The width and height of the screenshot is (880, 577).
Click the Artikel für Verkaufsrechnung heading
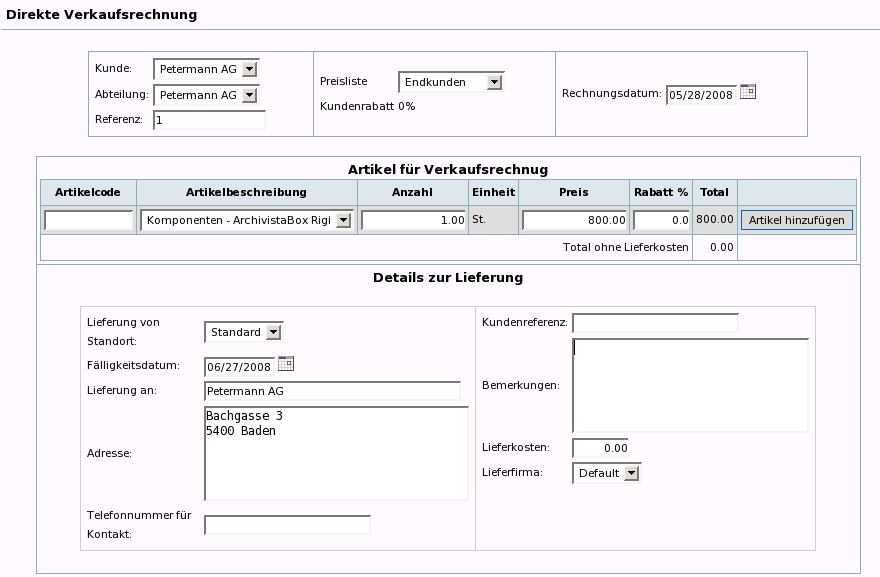[448, 170]
